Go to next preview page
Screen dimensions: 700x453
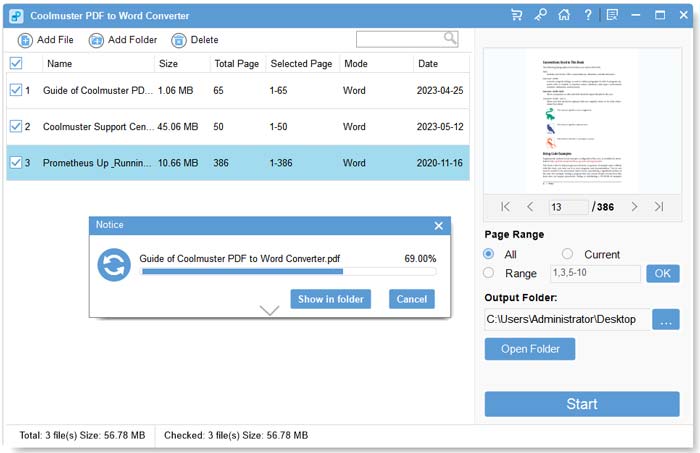634,207
